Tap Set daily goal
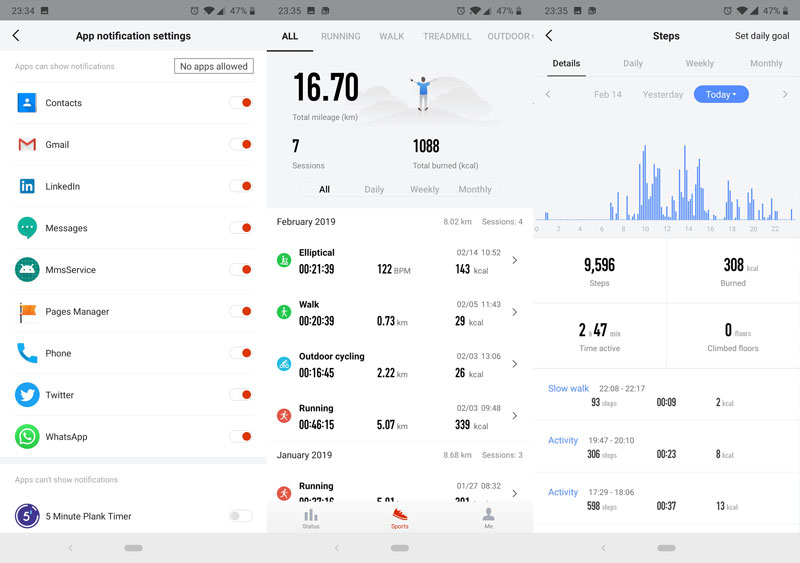This screenshot has width=800, height=563. [762, 36]
